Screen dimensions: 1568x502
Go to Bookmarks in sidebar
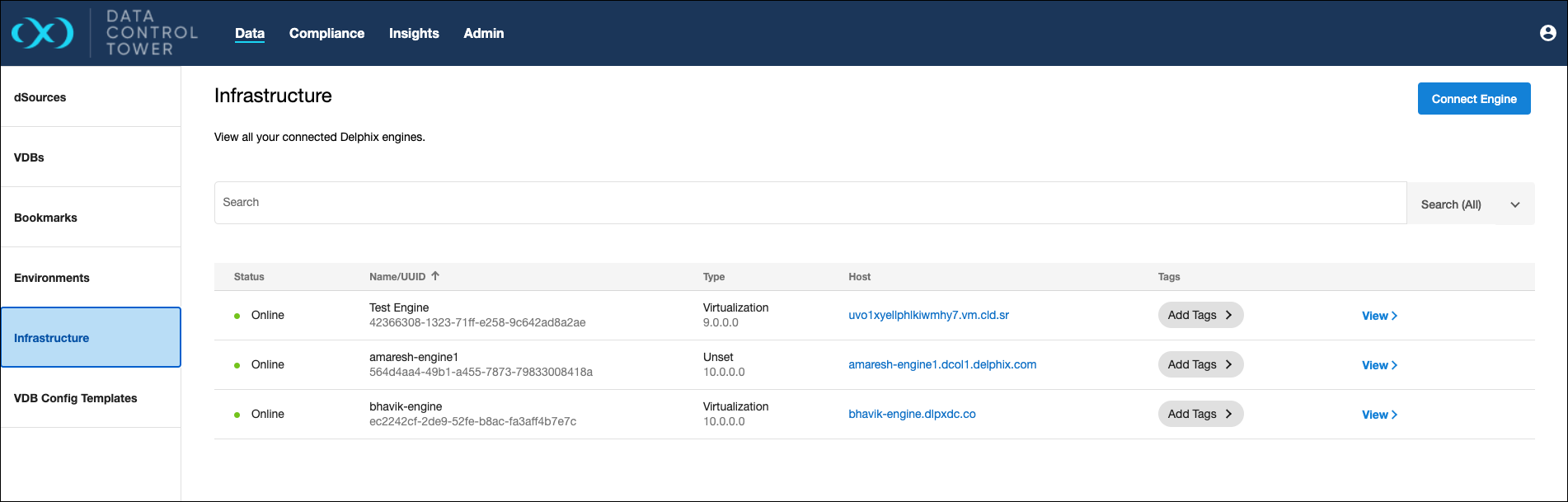[91, 217]
